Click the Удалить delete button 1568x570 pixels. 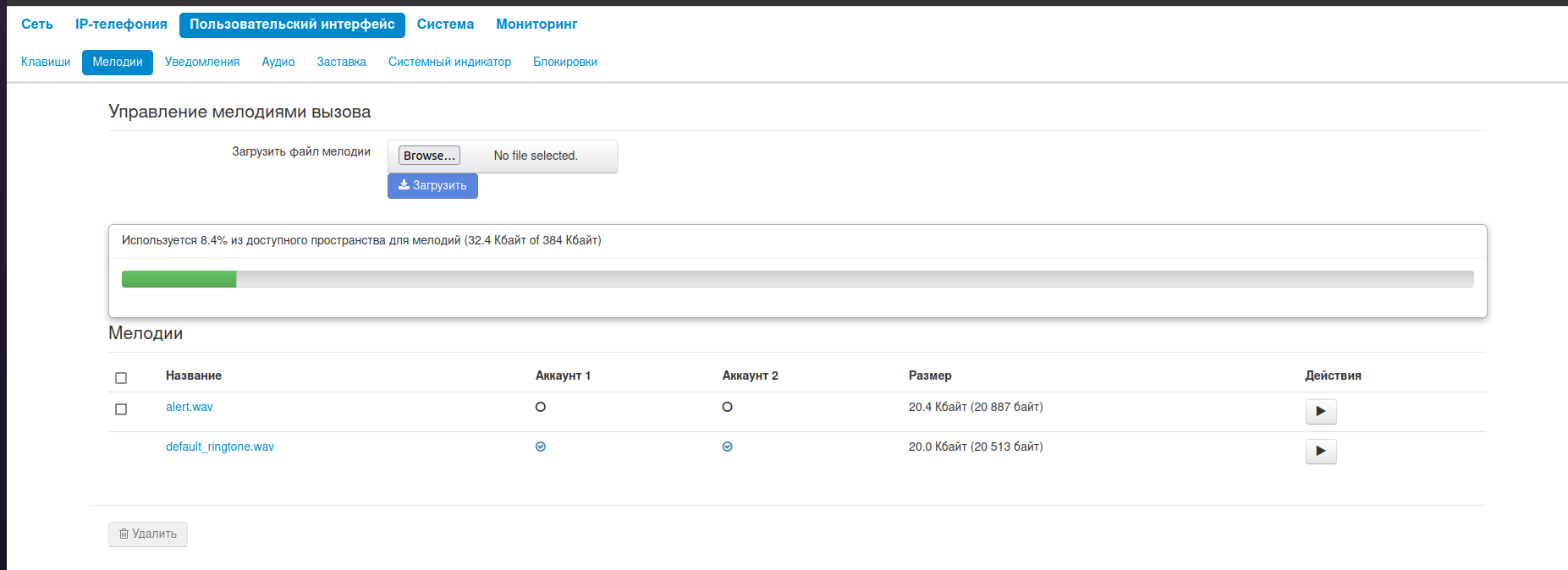tap(148, 534)
